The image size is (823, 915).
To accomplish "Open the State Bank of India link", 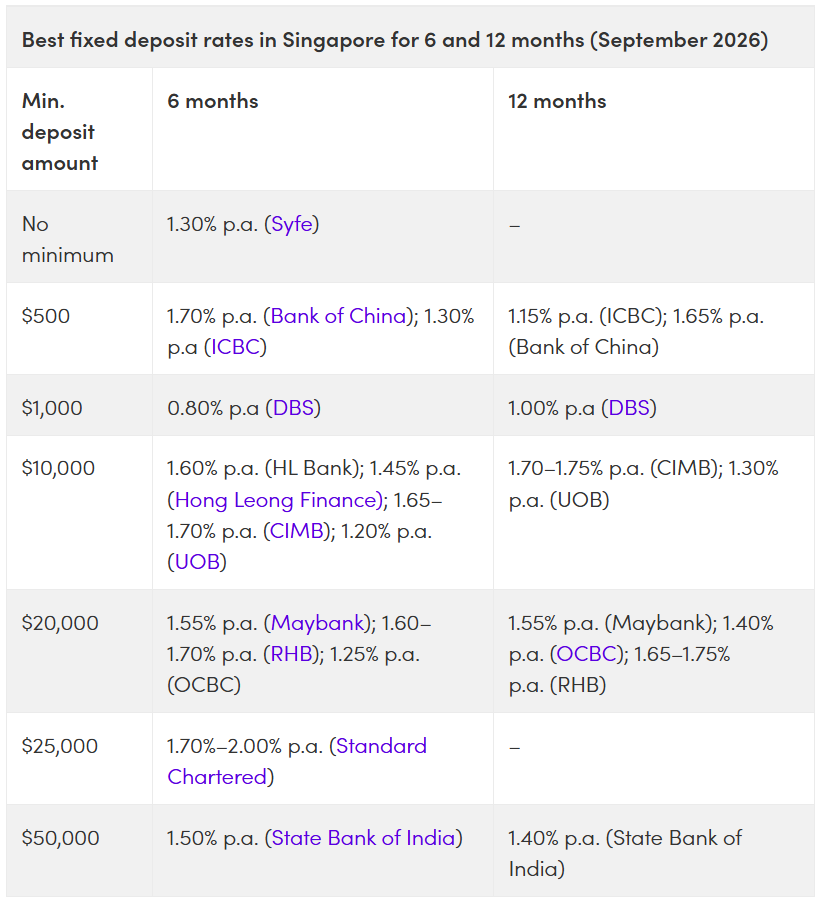I will [363, 838].
